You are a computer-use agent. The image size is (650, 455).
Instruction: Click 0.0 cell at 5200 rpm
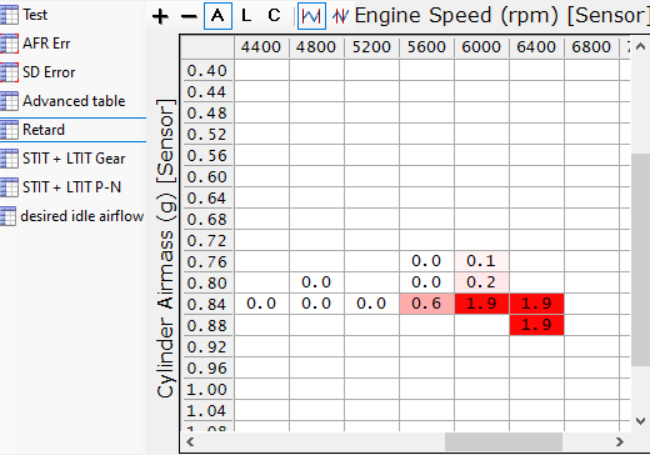pyautogui.click(x=371, y=304)
